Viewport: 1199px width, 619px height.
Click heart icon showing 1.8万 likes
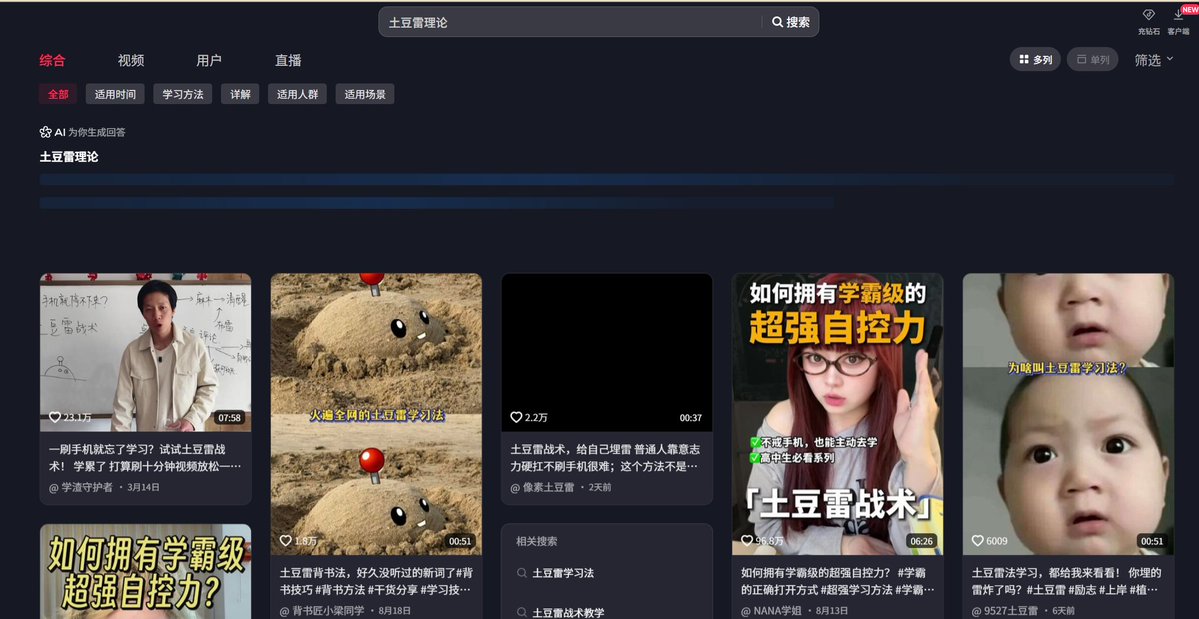[x=286, y=540]
